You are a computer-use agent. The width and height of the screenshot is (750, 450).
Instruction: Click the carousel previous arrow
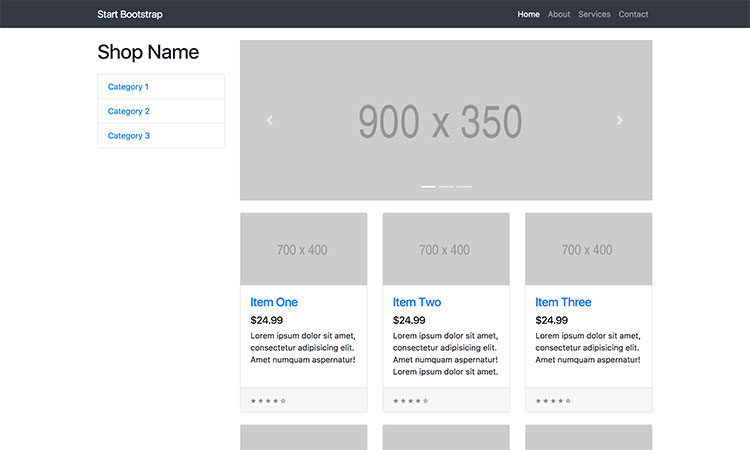coord(270,120)
